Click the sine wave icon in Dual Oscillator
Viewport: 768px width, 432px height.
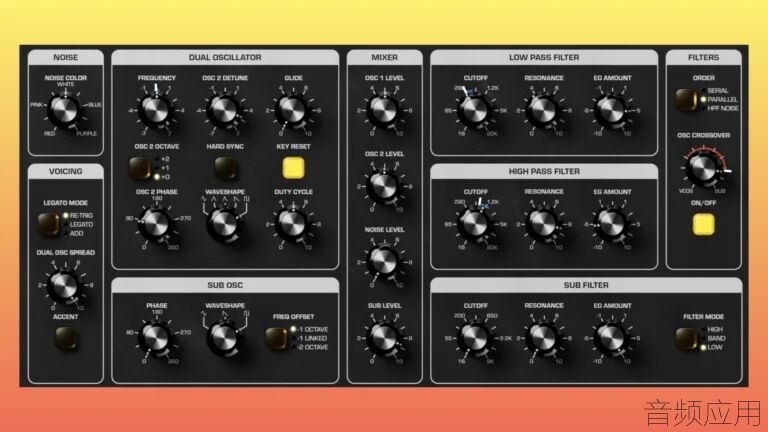(204, 199)
